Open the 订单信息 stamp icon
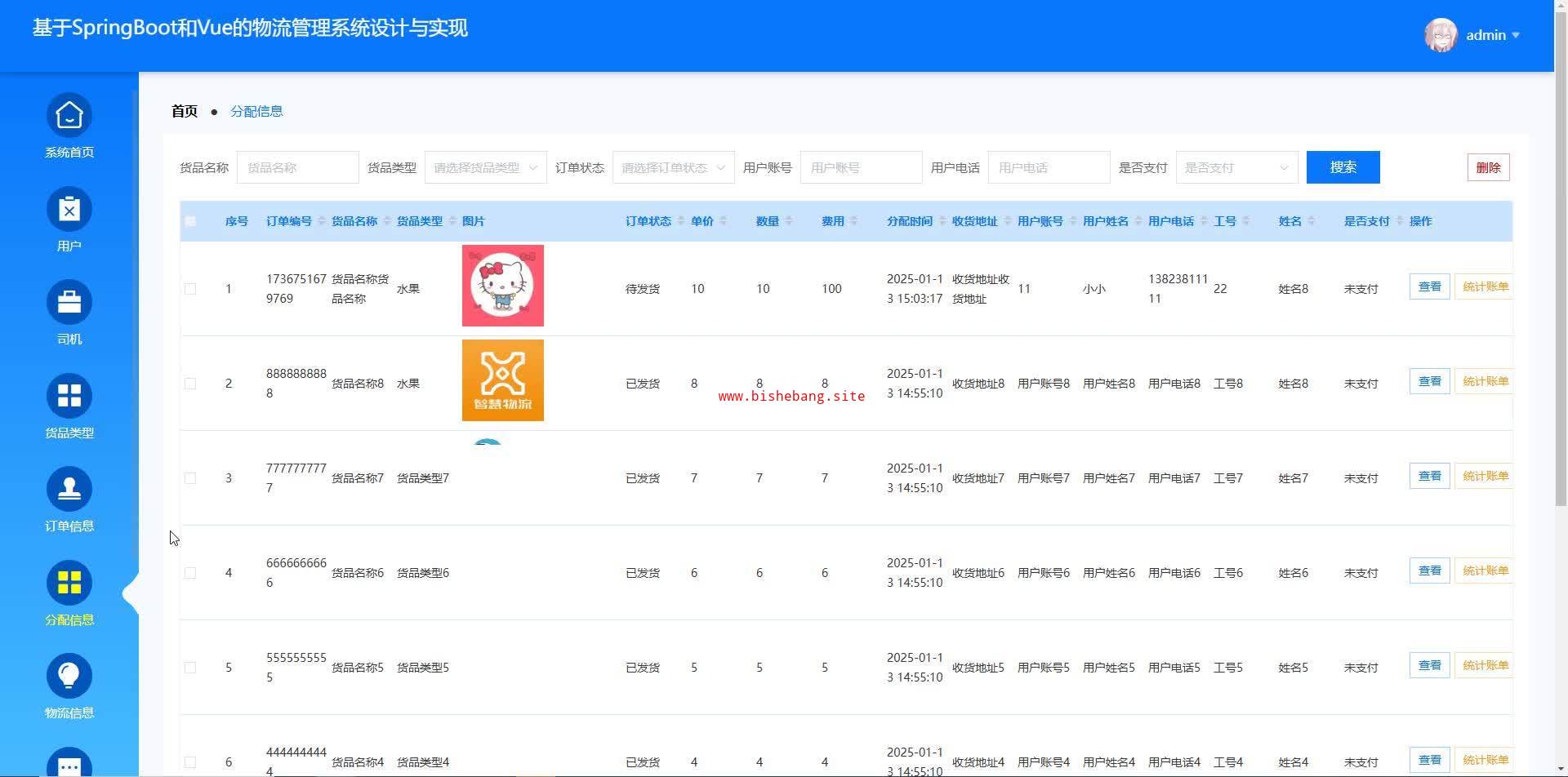This screenshot has height=777, width=1568. coord(69,490)
